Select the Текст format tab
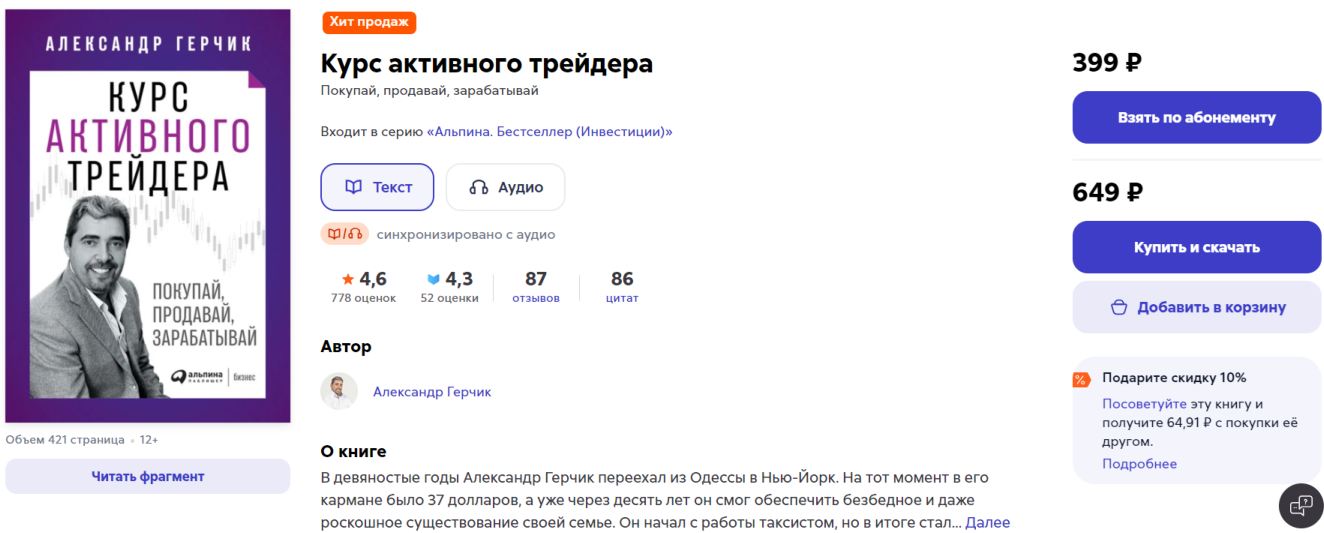The image size is (1324, 533). coord(377,187)
